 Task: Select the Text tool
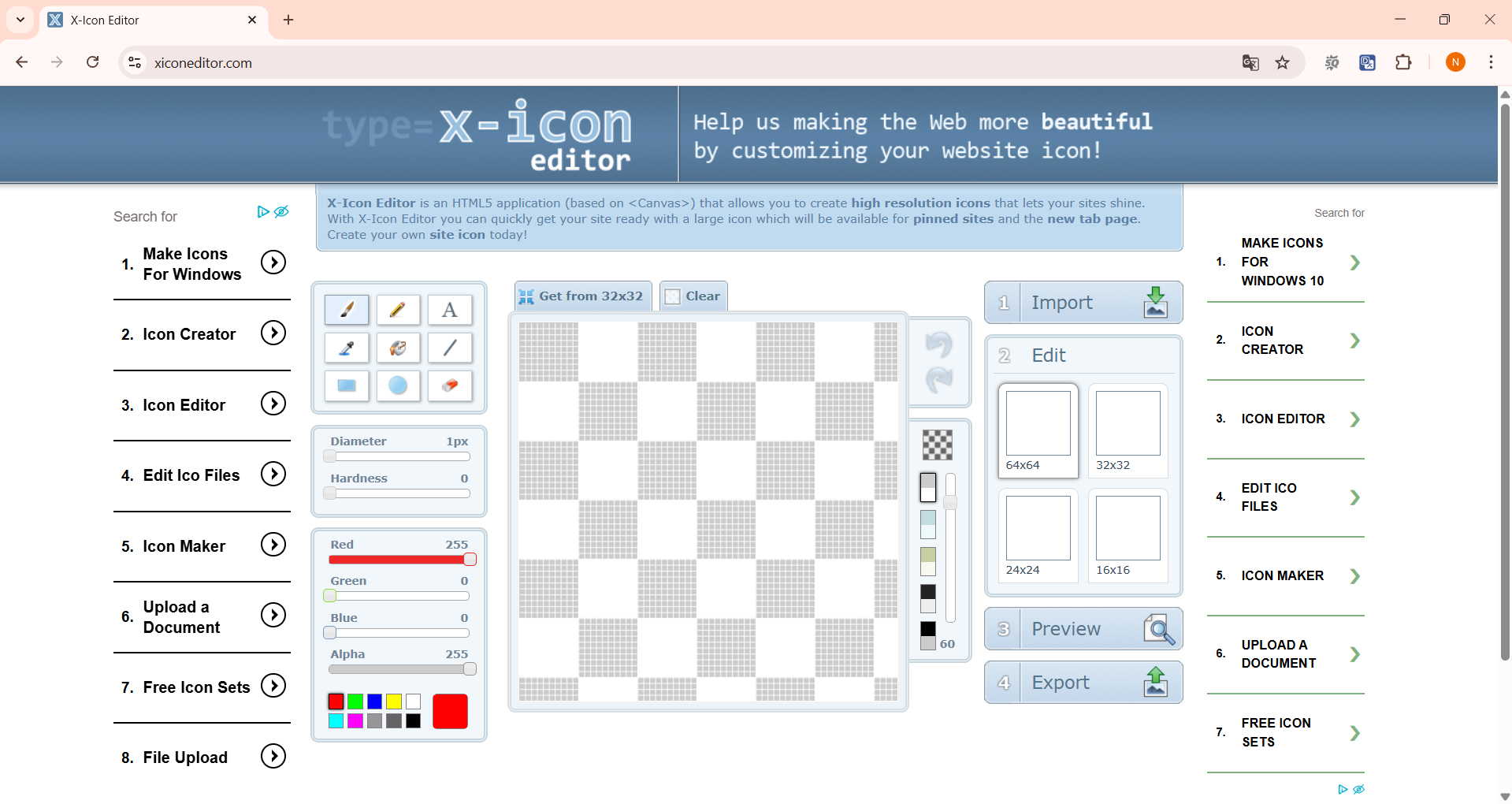449,310
